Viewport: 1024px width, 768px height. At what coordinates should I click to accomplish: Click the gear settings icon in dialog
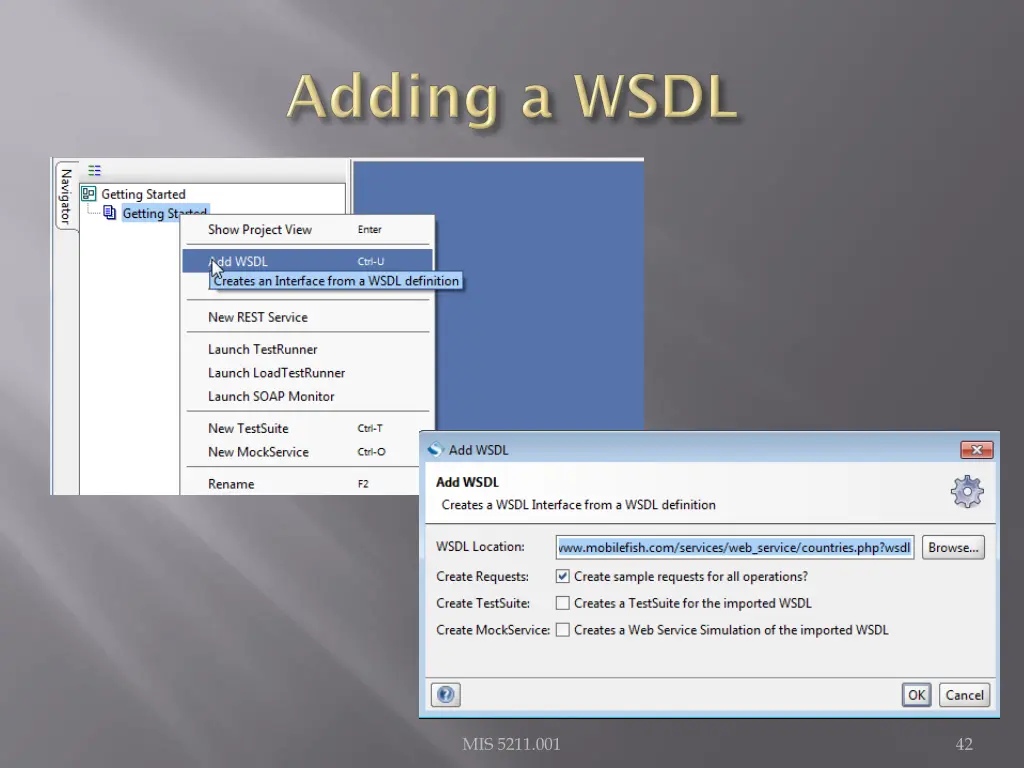pyautogui.click(x=967, y=491)
